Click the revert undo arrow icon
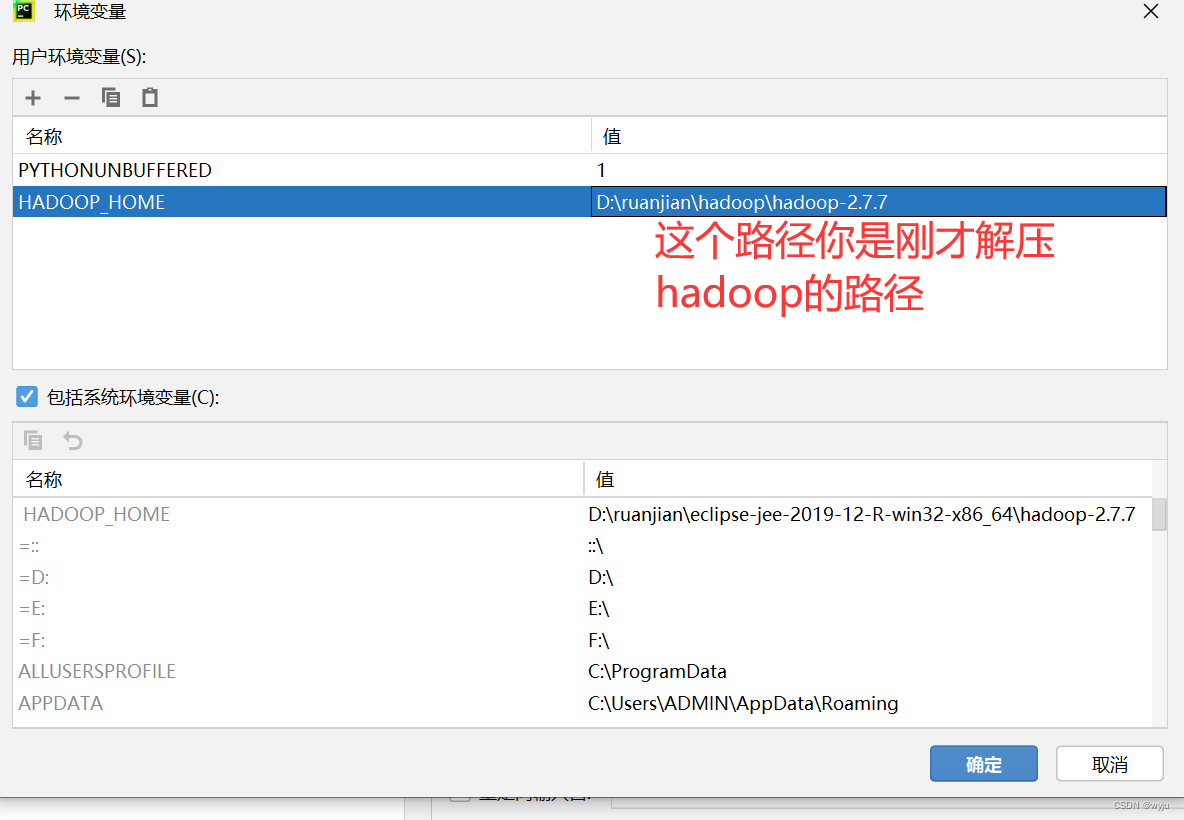Screen dimensions: 1184x820 72,440
